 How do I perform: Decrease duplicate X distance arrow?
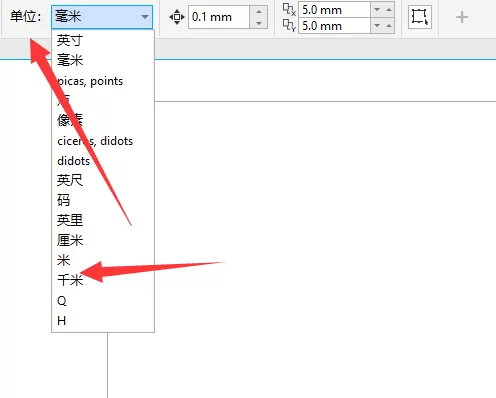point(377,10)
